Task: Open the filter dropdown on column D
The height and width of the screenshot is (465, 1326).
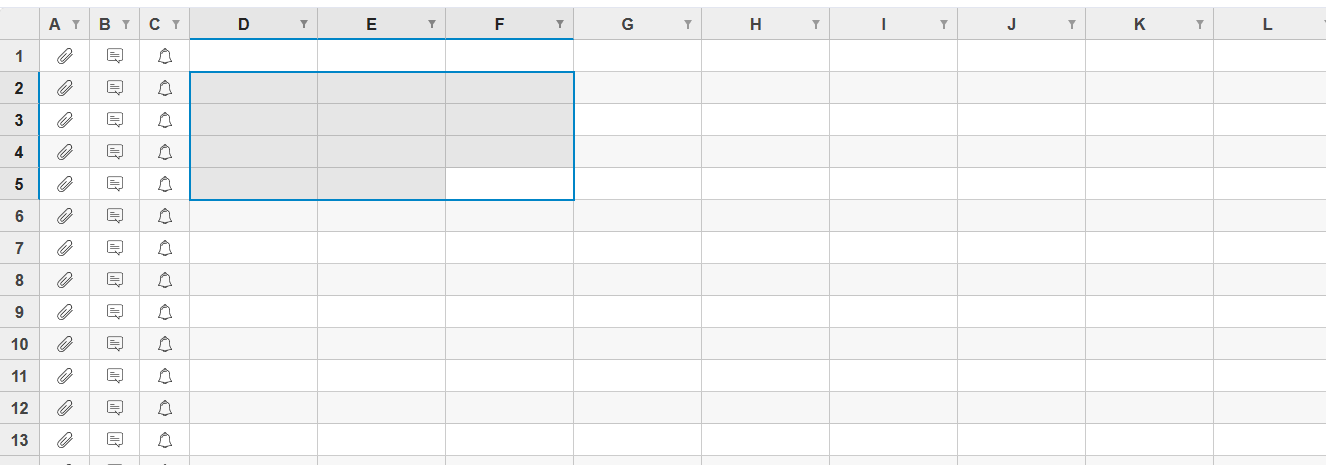Action: [304, 25]
